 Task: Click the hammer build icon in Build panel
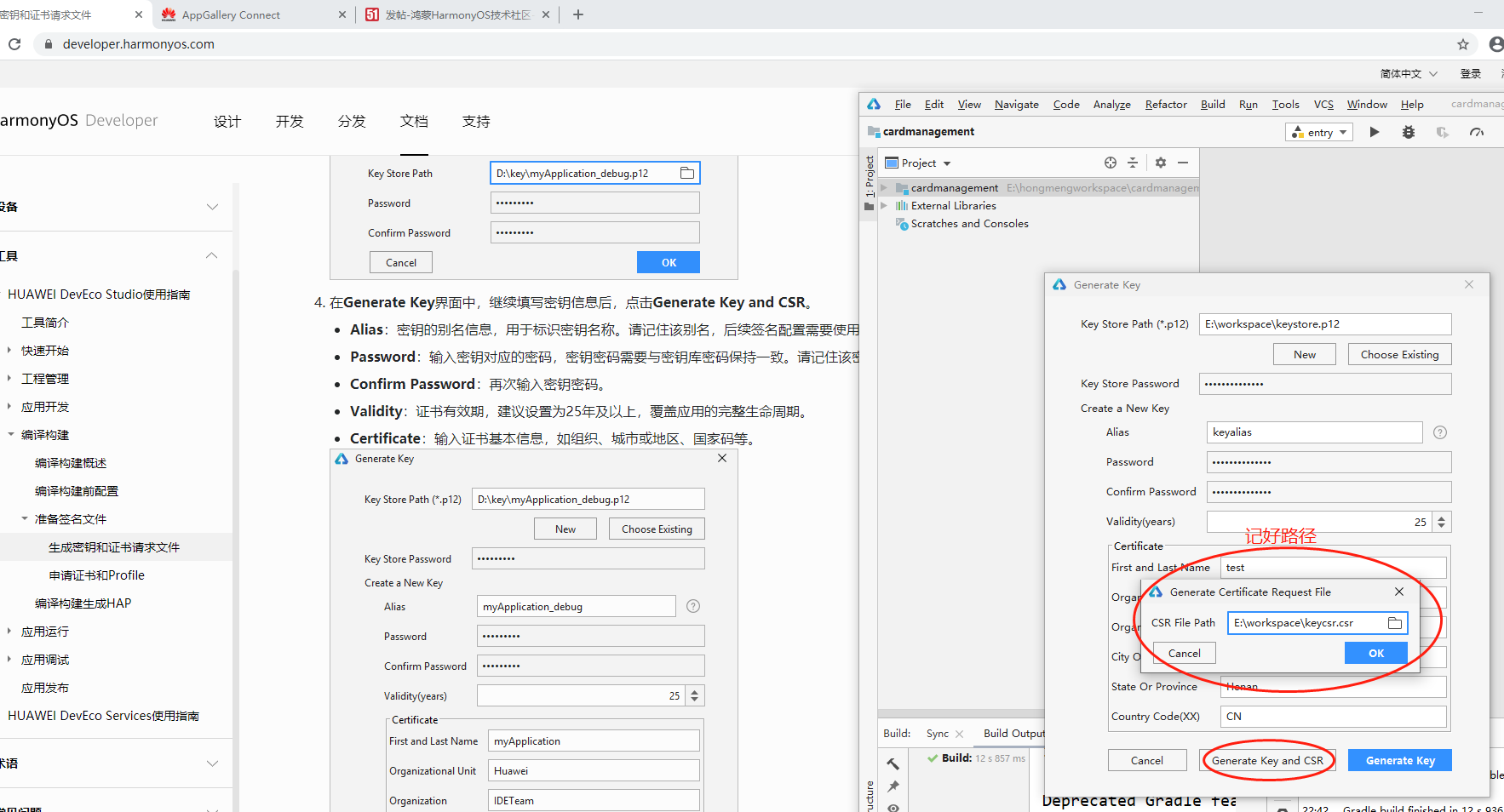(893, 763)
